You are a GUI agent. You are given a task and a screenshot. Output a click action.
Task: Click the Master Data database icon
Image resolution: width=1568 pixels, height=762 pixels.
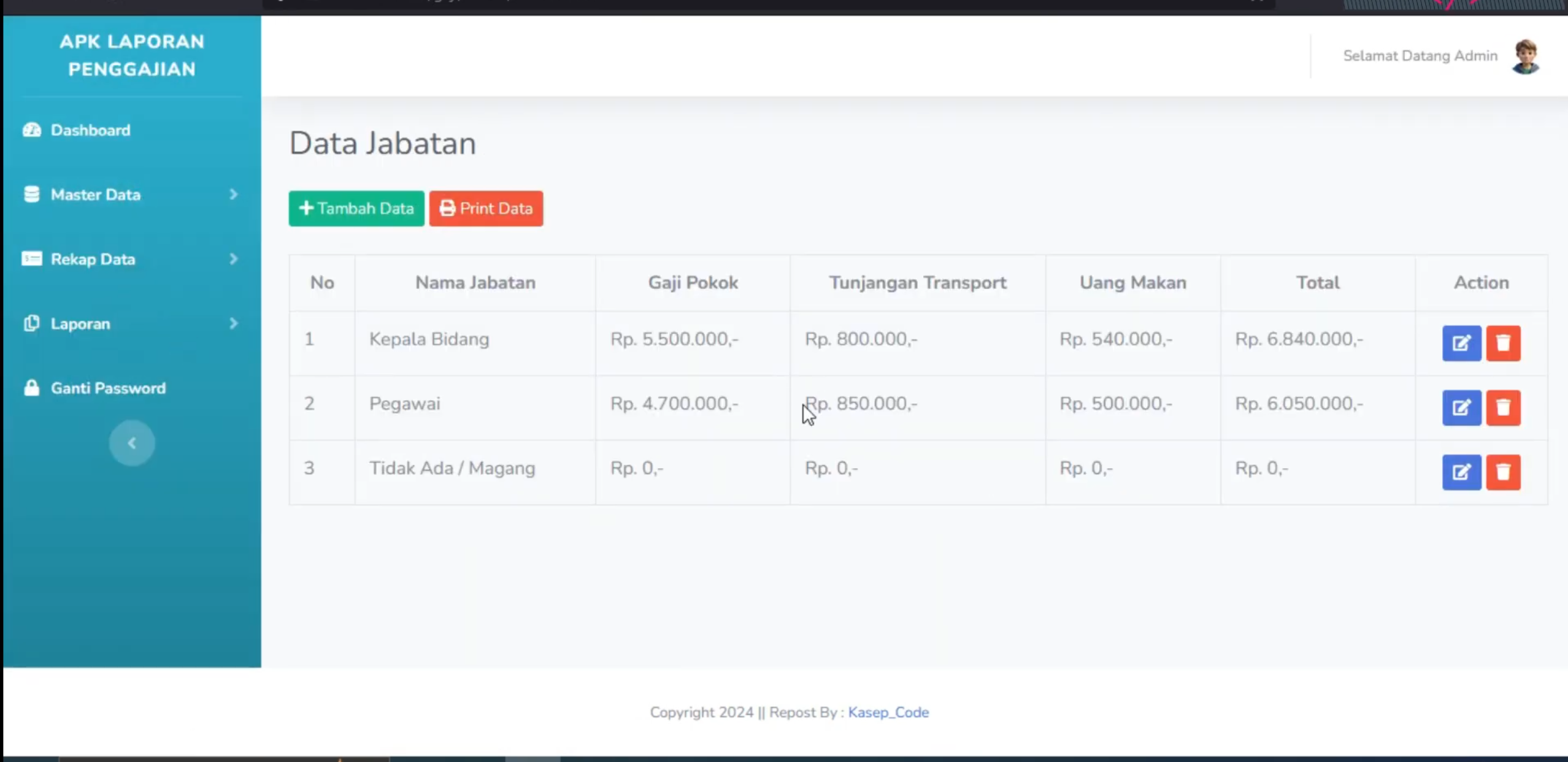(x=32, y=194)
